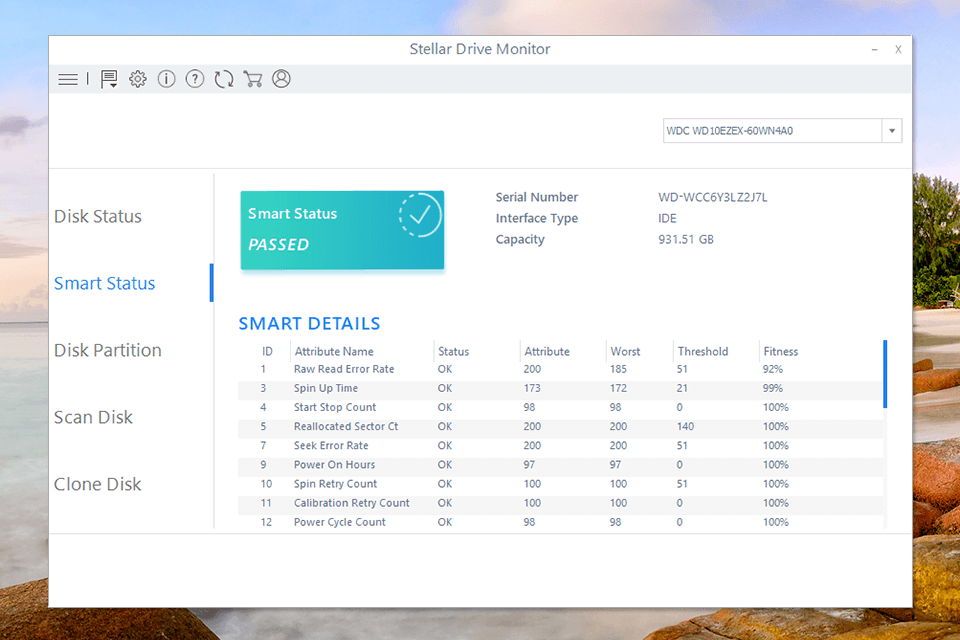Click the user account icon
This screenshot has height=640, width=960.
(281, 79)
